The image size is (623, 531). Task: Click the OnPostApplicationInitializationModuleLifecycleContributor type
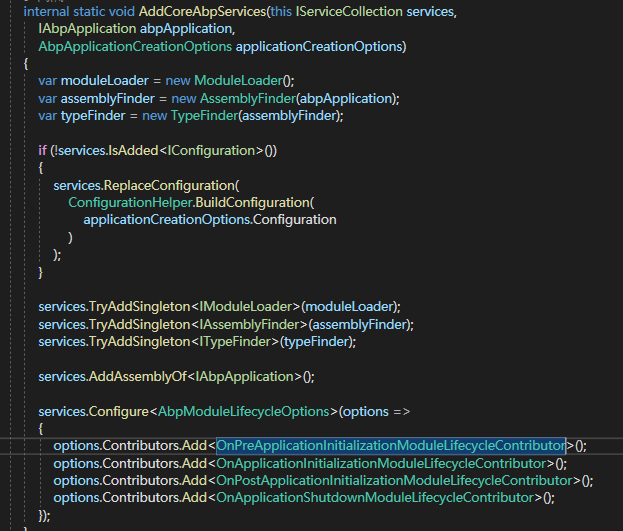click(x=394, y=481)
